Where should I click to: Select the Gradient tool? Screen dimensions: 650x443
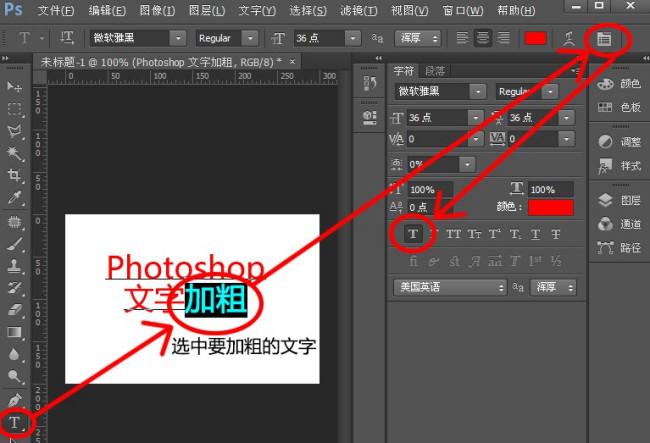[x=15, y=332]
